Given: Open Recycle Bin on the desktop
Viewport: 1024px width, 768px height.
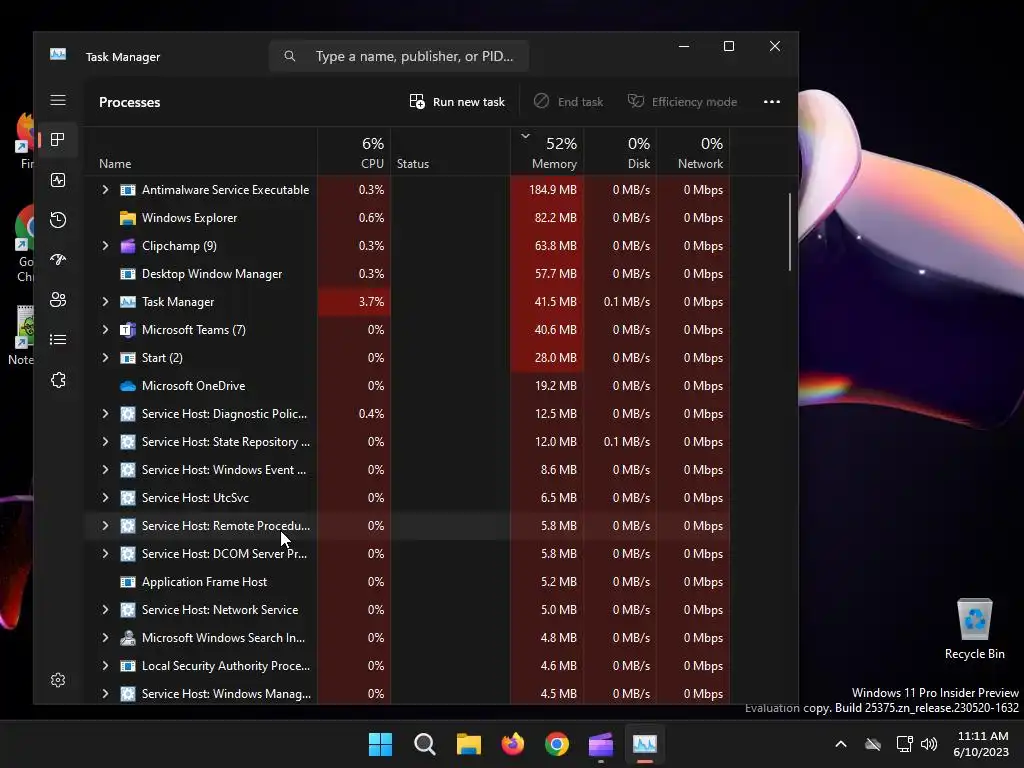Looking at the screenshot, I should (974, 629).
